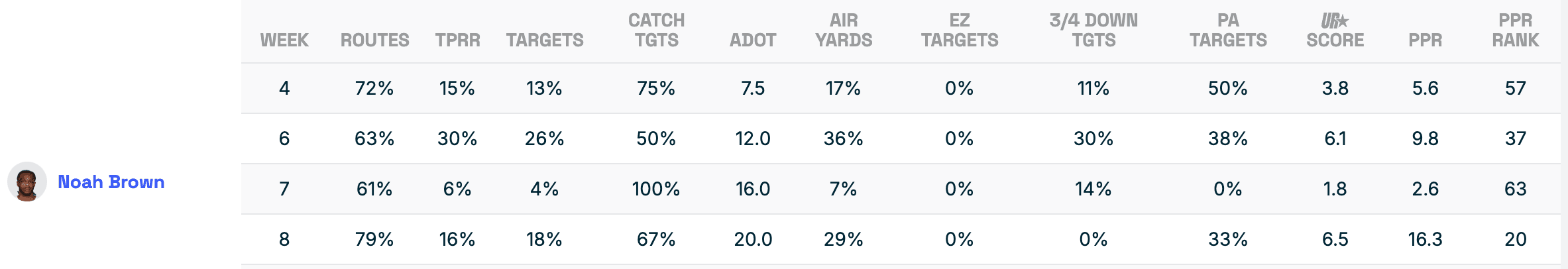Click the TPRR column header
The image size is (1568, 269).
point(457,40)
